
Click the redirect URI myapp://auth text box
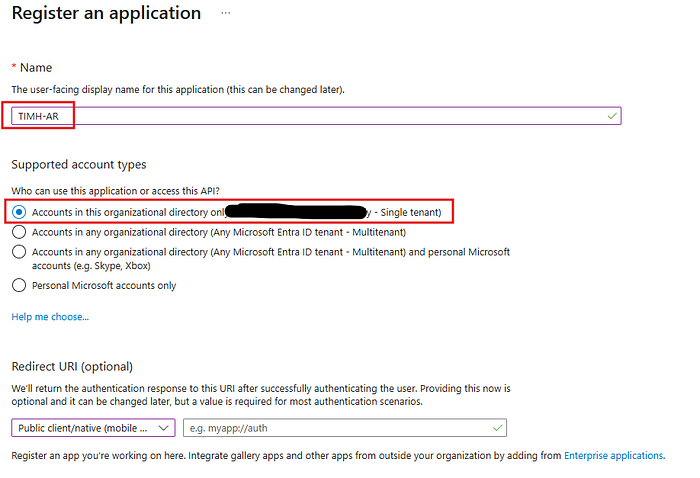tap(340, 428)
